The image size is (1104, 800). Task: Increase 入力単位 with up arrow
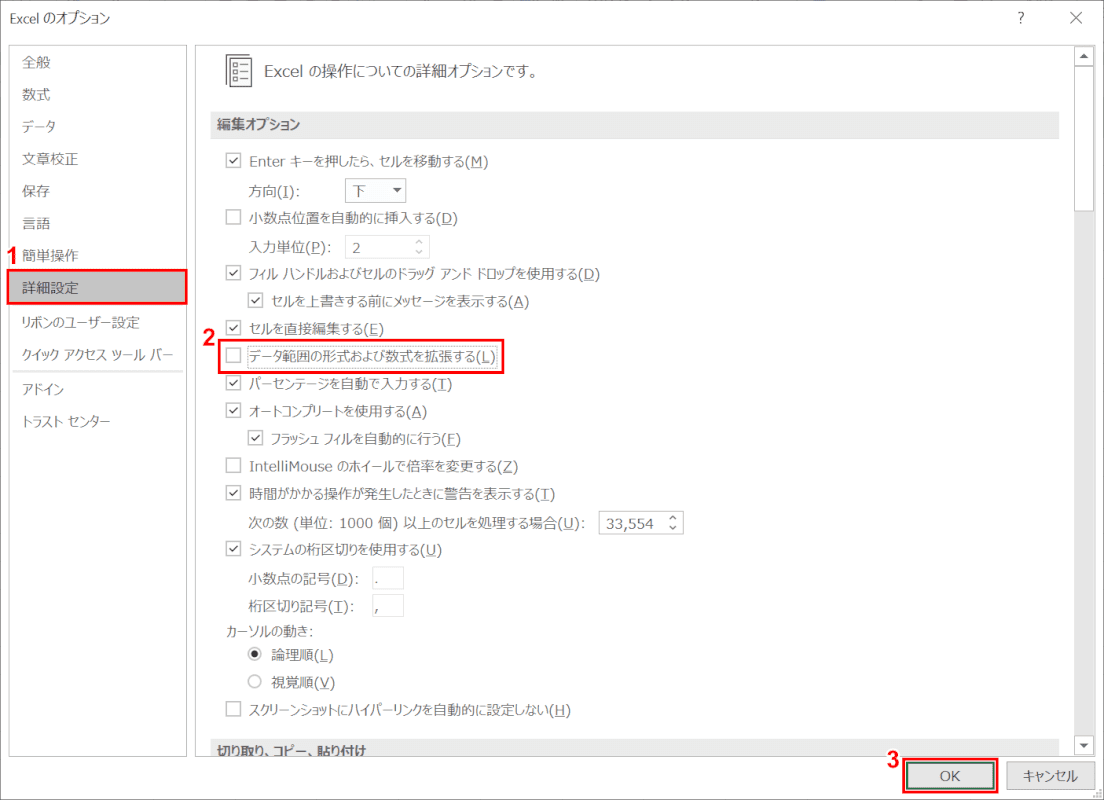(419, 242)
